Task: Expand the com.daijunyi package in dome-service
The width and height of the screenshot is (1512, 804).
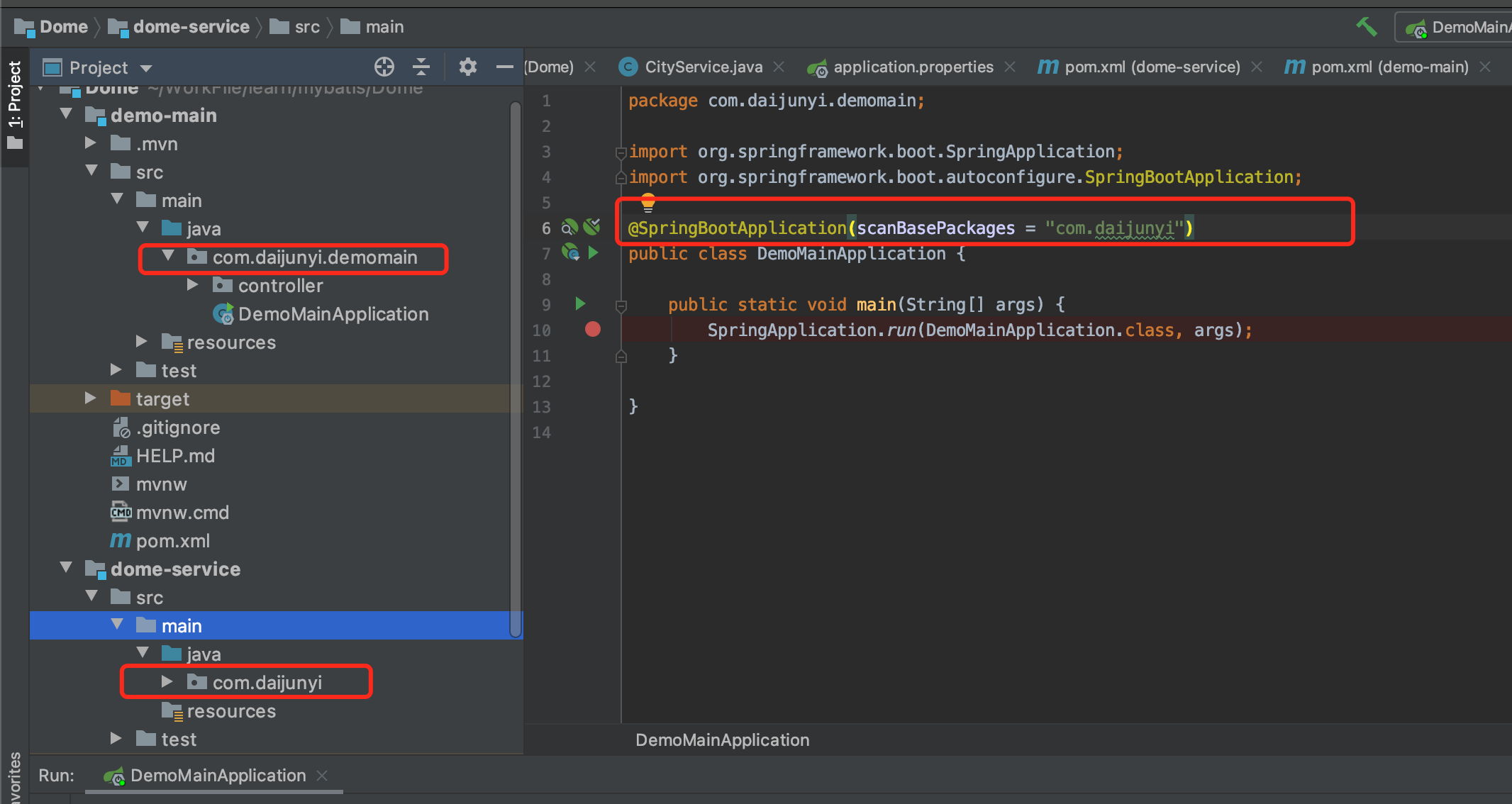Action: (x=167, y=682)
